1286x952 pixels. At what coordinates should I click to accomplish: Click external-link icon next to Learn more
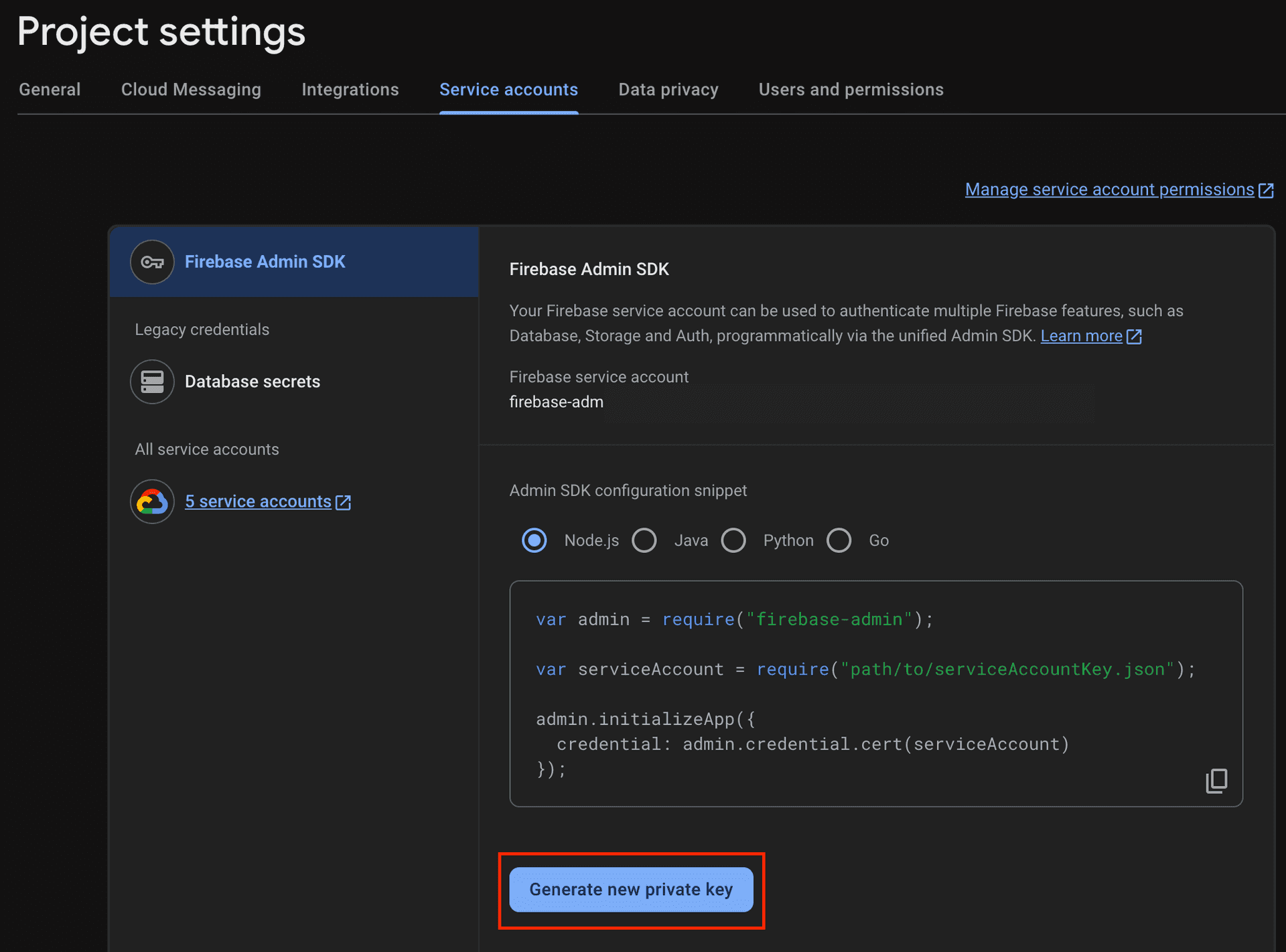pos(1134,336)
